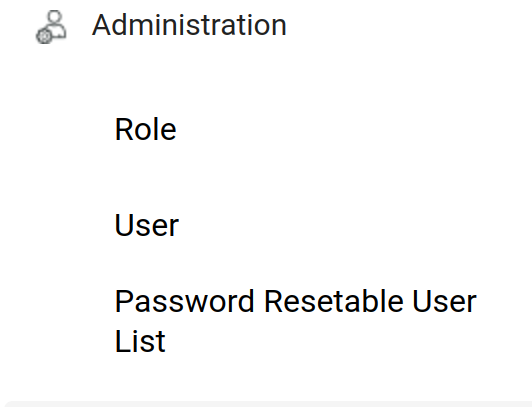The width and height of the screenshot is (532, 407).
Task: Click the Administration user-gear icon
Action: pyautogui.click(x=51, y=27)
